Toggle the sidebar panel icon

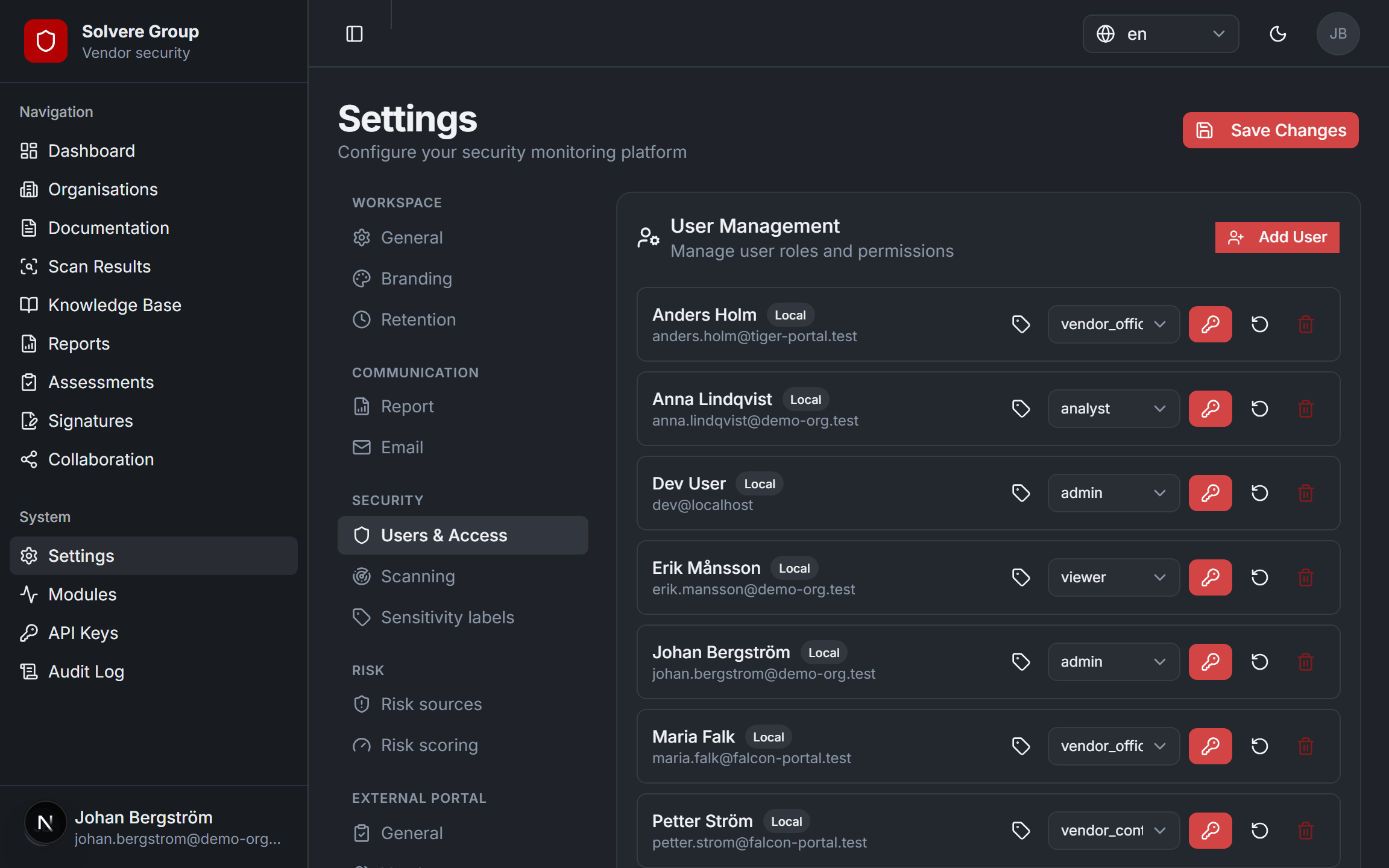pos(354,34)
